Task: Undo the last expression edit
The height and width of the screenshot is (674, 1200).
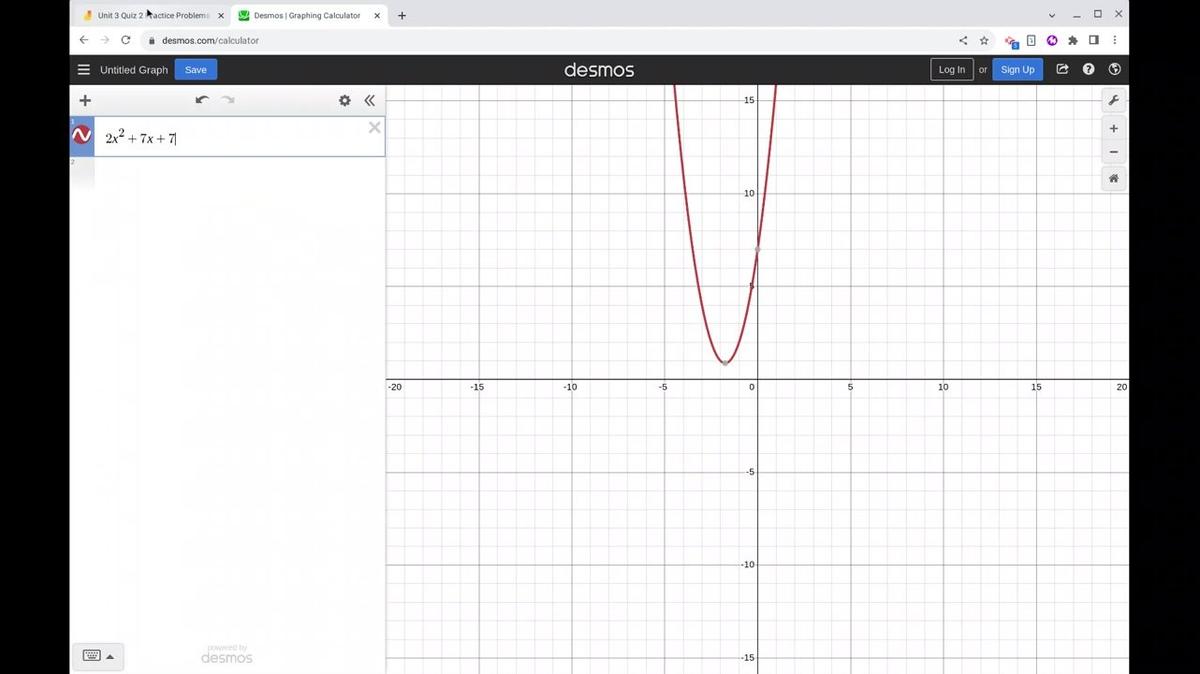Action: click(x=202, y=100)
